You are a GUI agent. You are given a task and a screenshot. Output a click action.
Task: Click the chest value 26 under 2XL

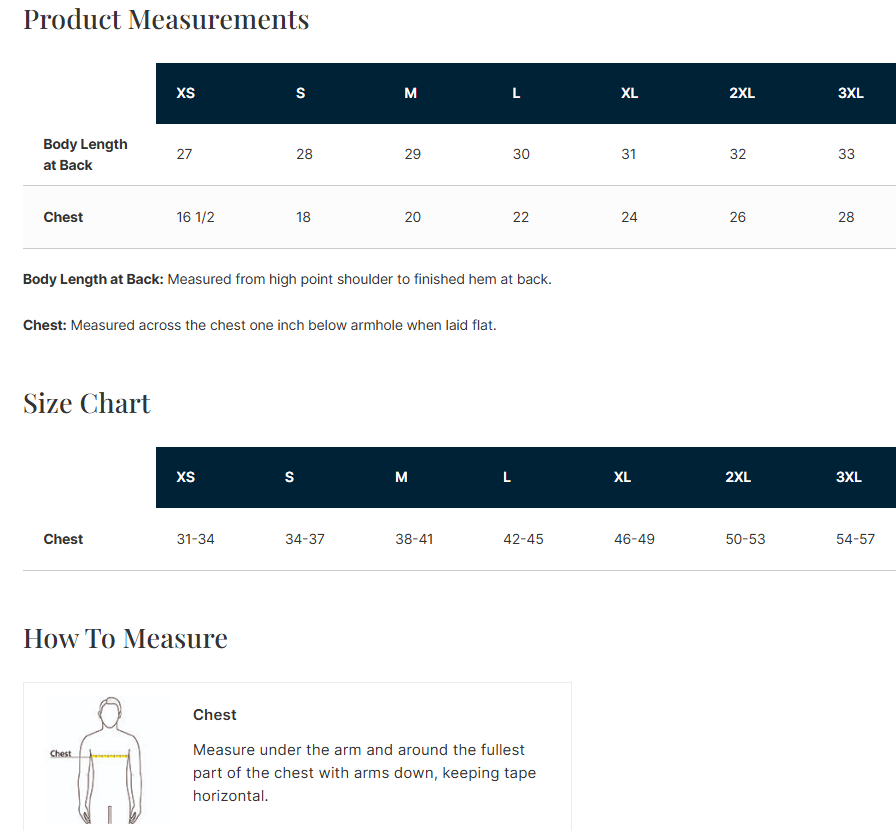tap(737, 217)
